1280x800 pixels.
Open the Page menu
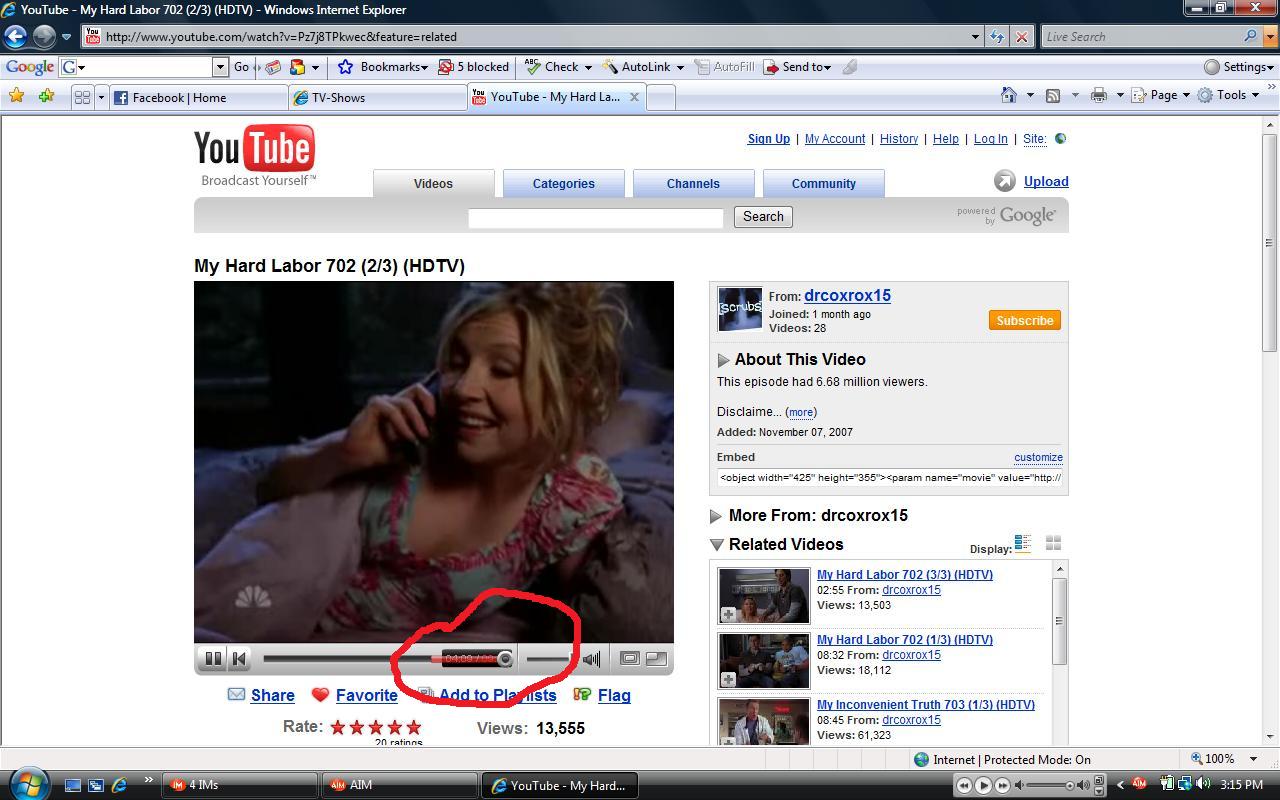click(x=1162, y=95)
